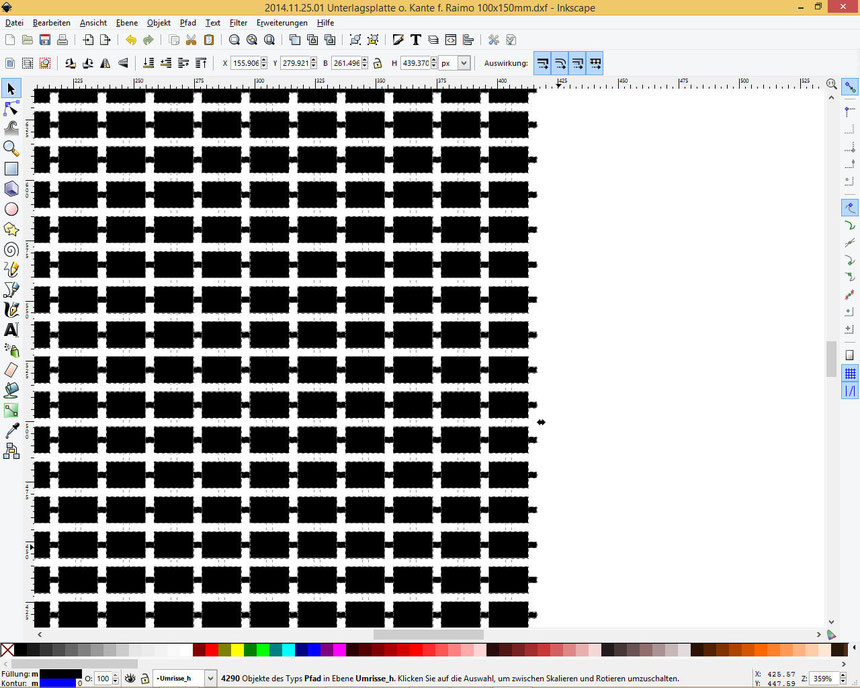Print the document from toolbar
The width and height of the screenshot is (860, 688).
[63, 40]
